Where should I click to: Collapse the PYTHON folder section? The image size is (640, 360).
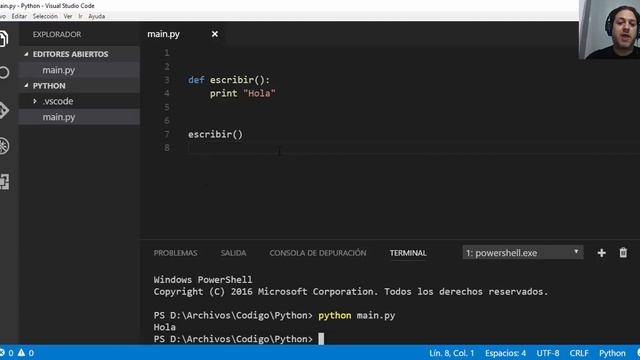(80, 86)
